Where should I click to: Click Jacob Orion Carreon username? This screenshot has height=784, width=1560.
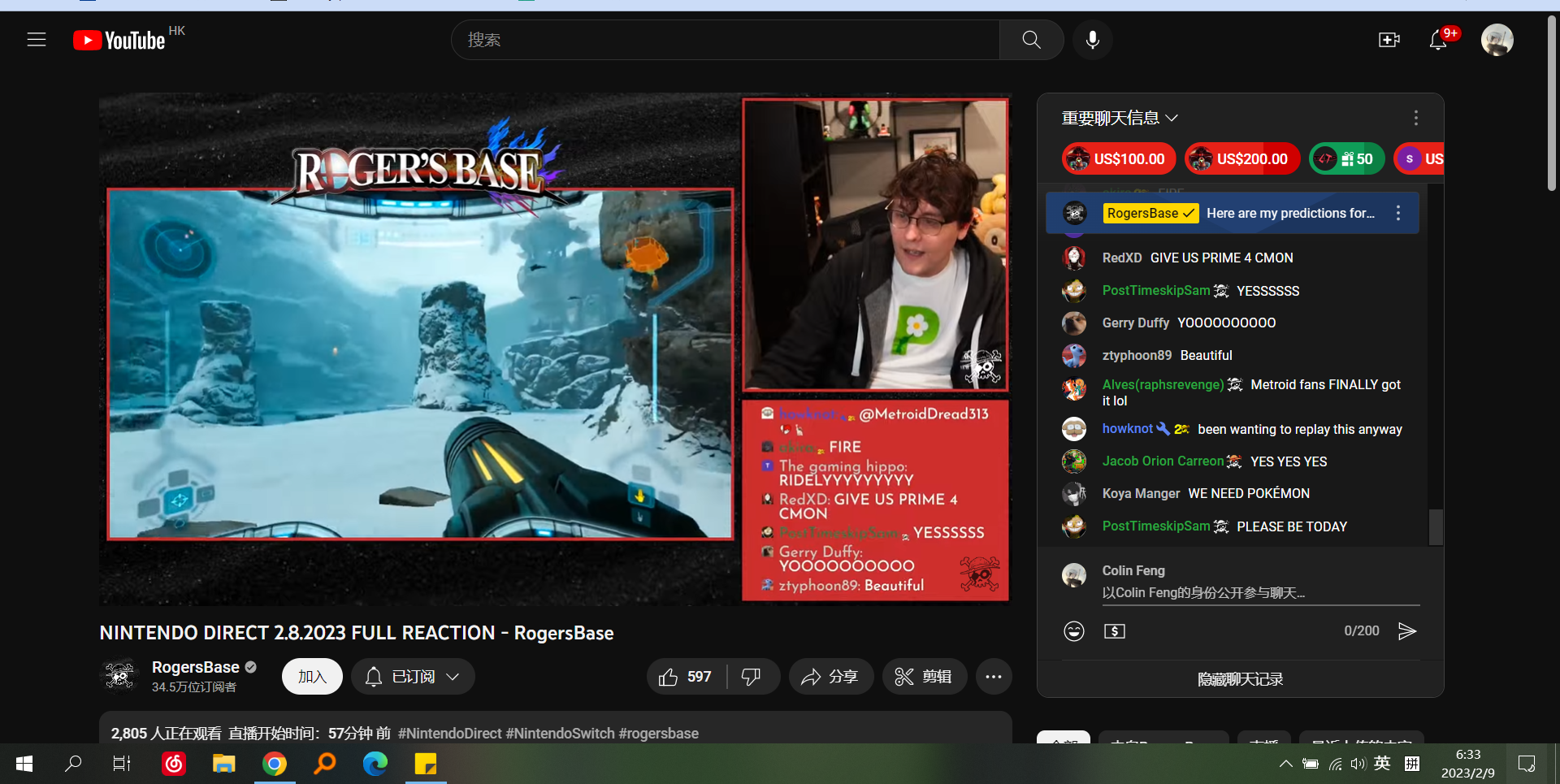coord(1163,461)
